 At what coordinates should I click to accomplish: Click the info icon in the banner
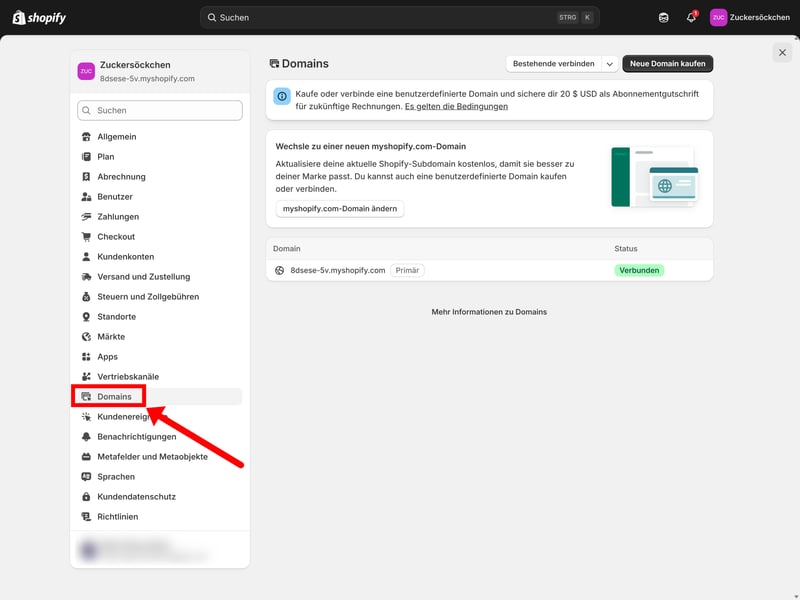282,96
